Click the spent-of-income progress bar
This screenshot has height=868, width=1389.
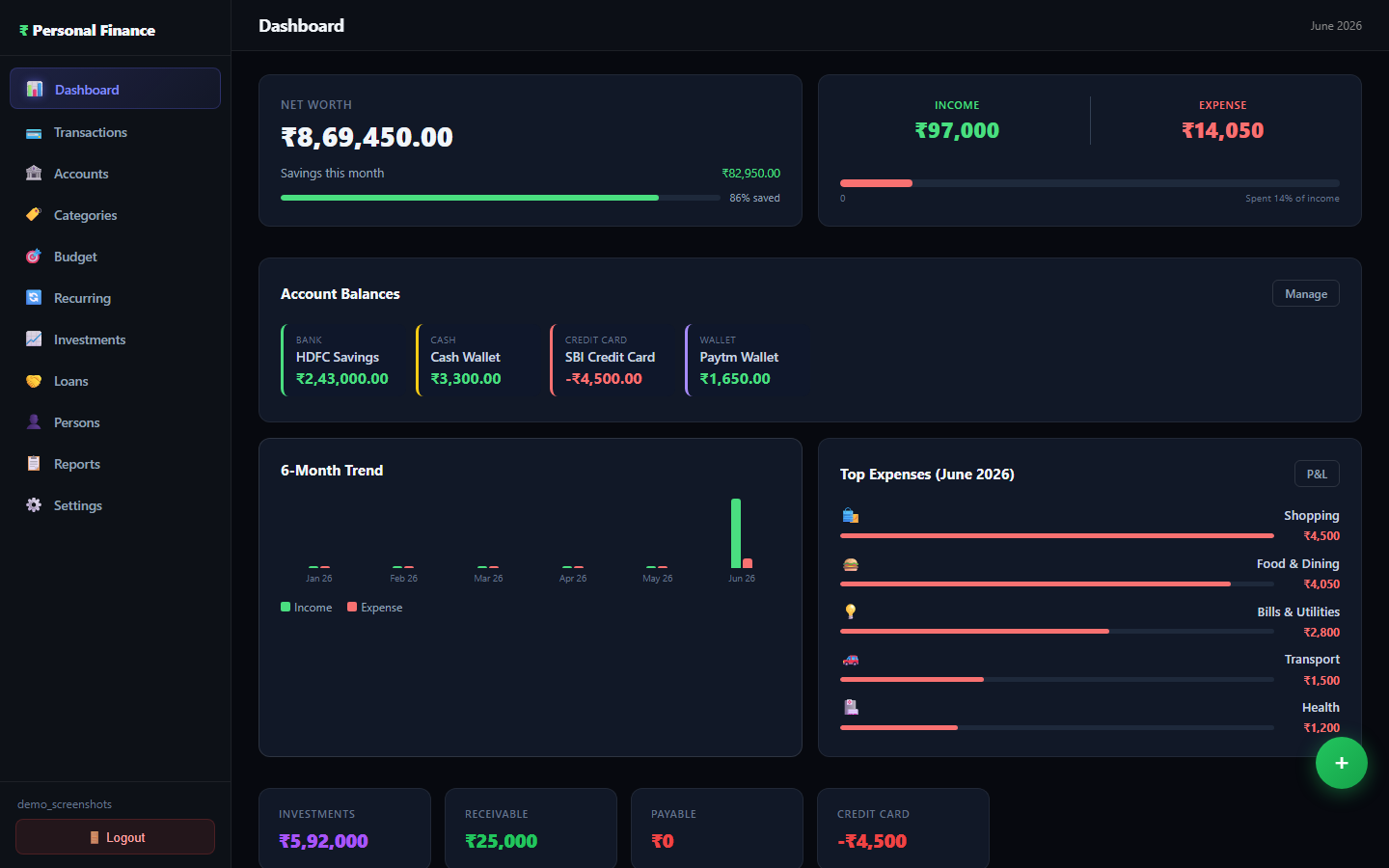[x=1090, y=183]
